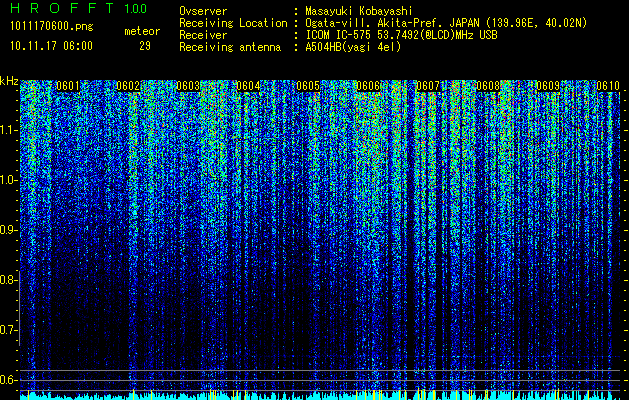Click the 0.6 frequency axis label
This screenshot has height=400, width=629.
click(8, 380)
